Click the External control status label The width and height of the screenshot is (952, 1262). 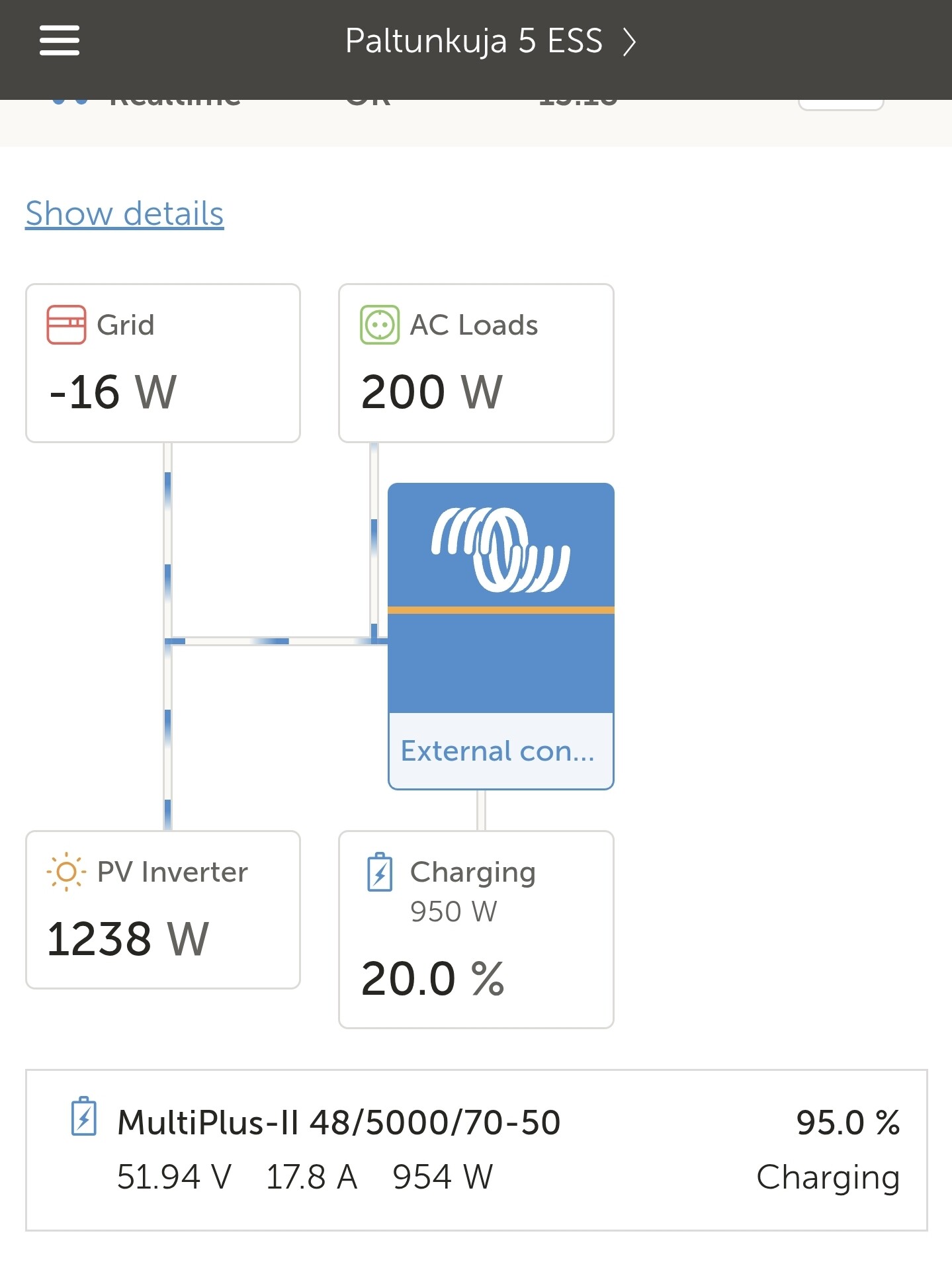[498, 751]
